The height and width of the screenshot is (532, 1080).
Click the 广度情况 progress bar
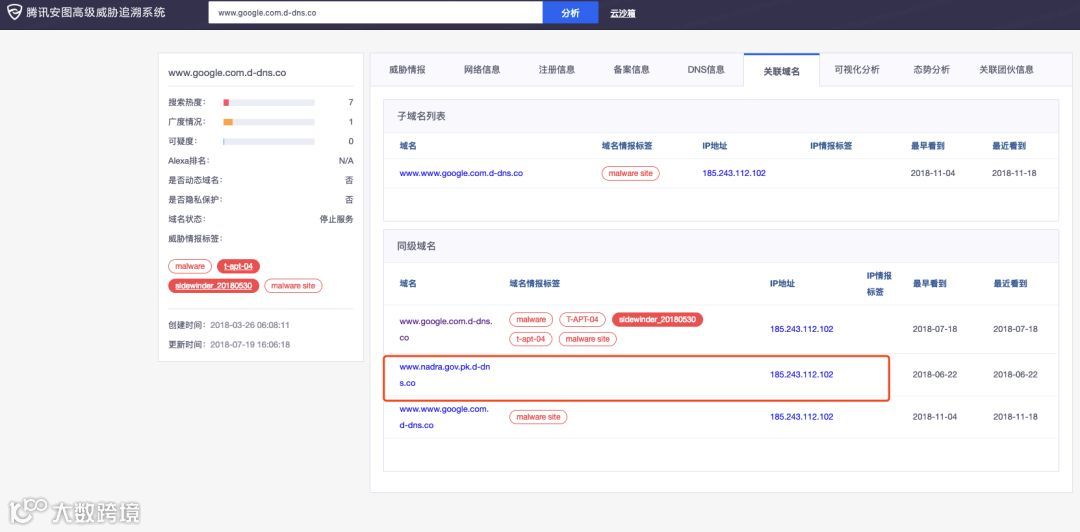click(269, 122)
